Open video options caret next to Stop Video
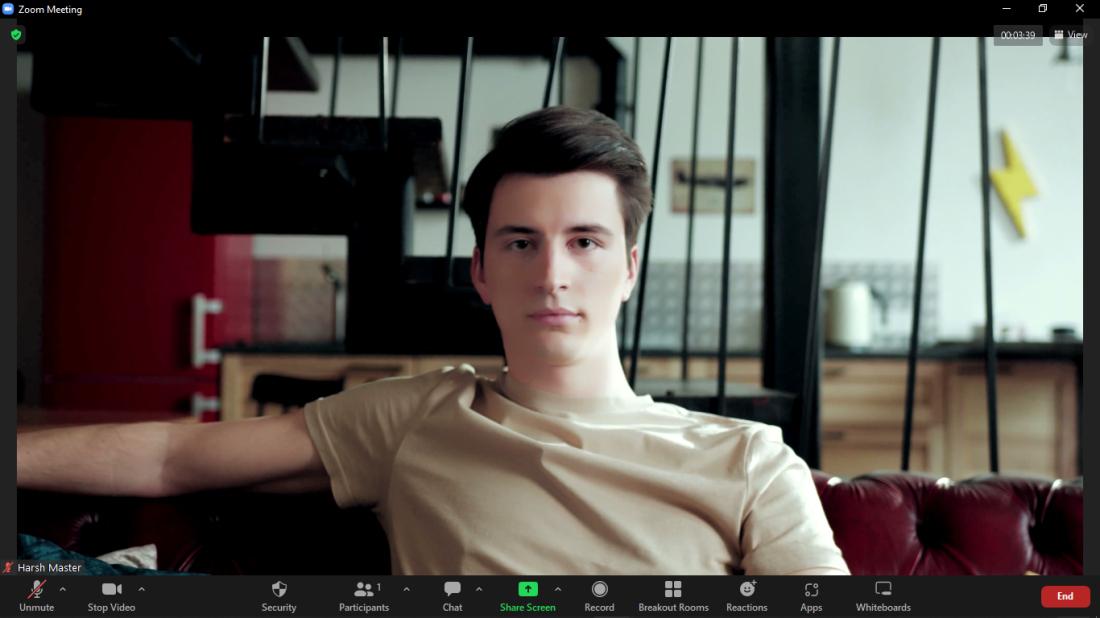The image size is (1100, 618). (142, 589)
